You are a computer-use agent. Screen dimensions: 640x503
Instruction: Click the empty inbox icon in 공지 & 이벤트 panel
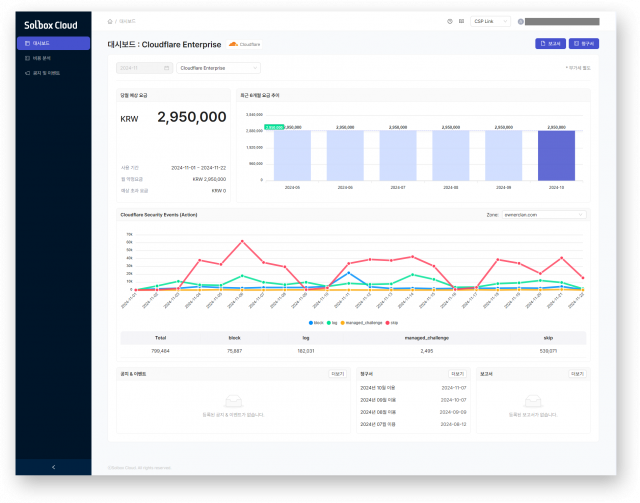click(x=233, y=401)
